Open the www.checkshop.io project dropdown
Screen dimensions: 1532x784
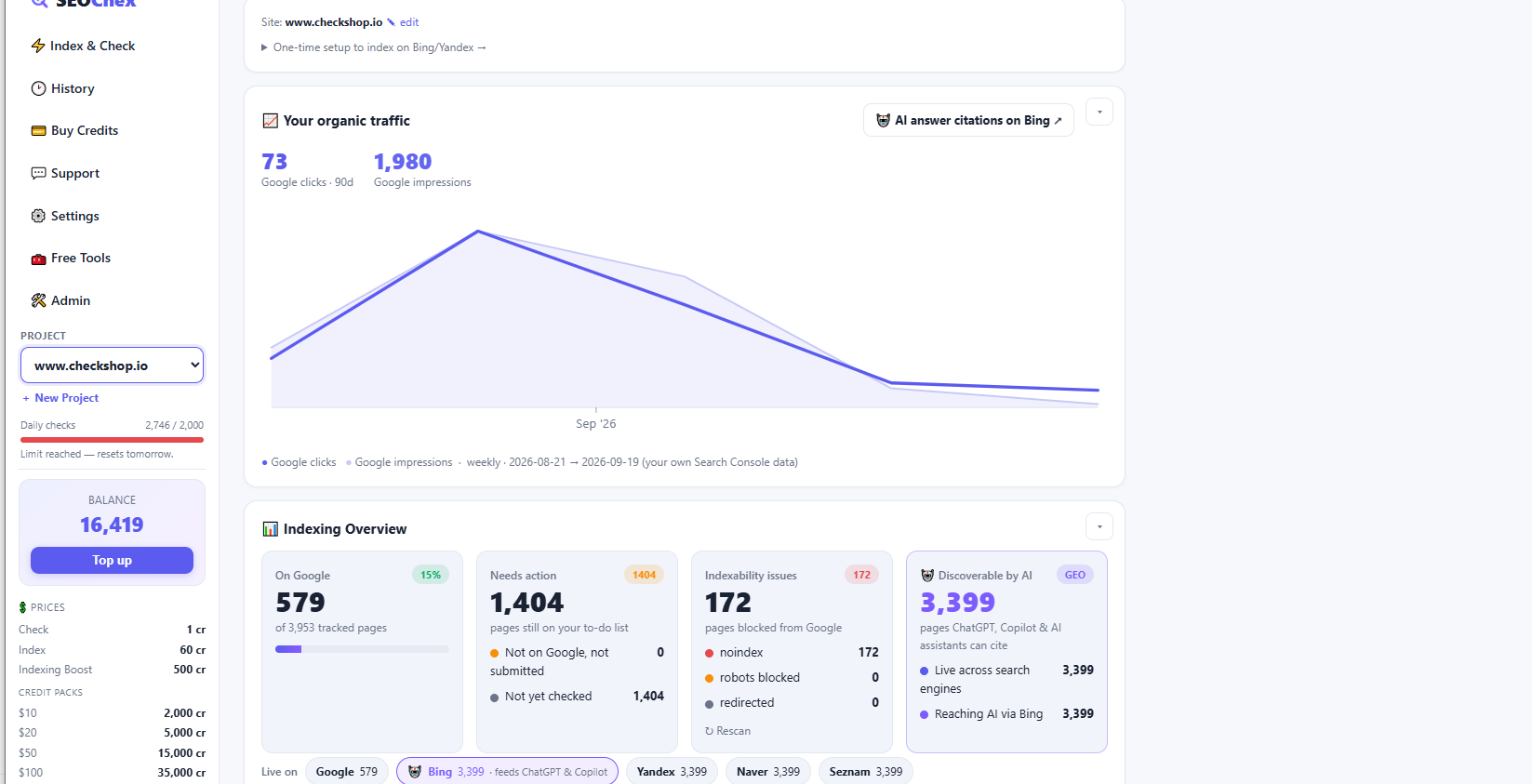[113, 365]
